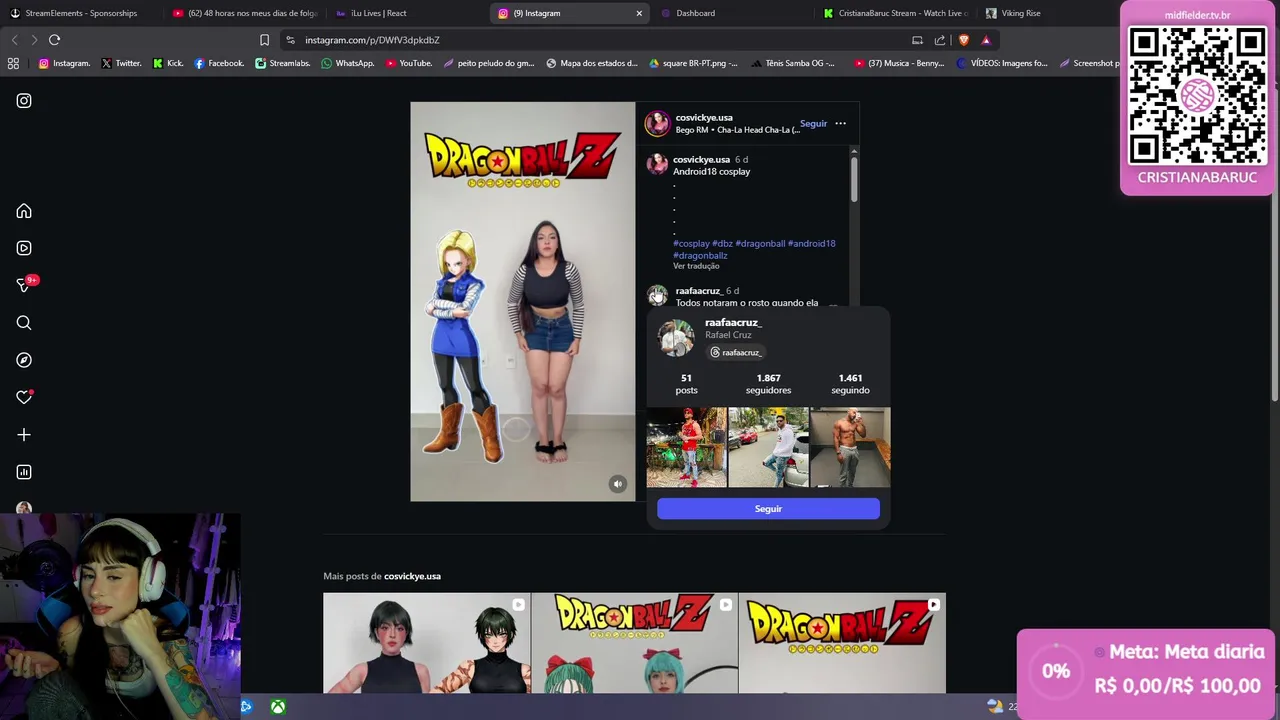
Task: Open the middle Dragon Ball Z Bulma thumbnail
Action: coord(634,643)
